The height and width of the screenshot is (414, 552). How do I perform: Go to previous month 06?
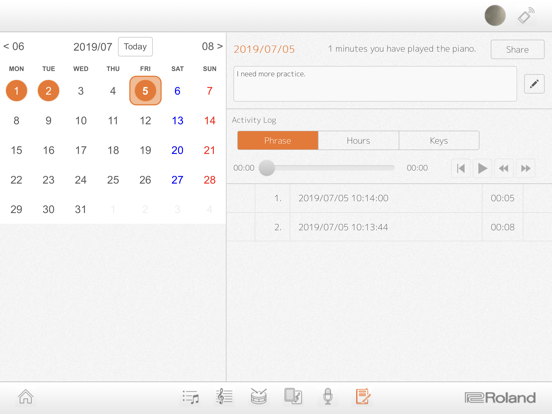[14, 46]
